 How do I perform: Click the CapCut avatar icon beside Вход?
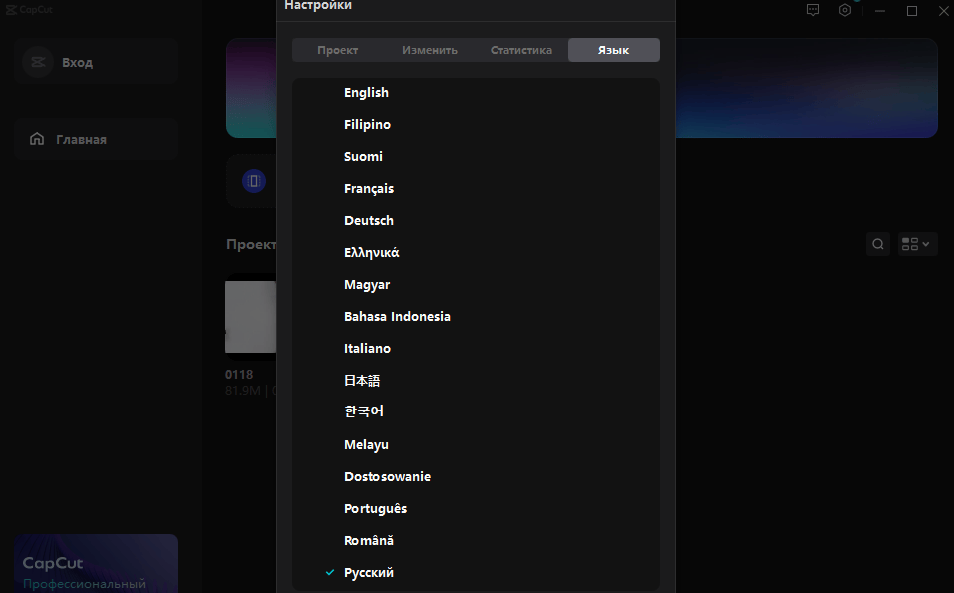point(38,62)
